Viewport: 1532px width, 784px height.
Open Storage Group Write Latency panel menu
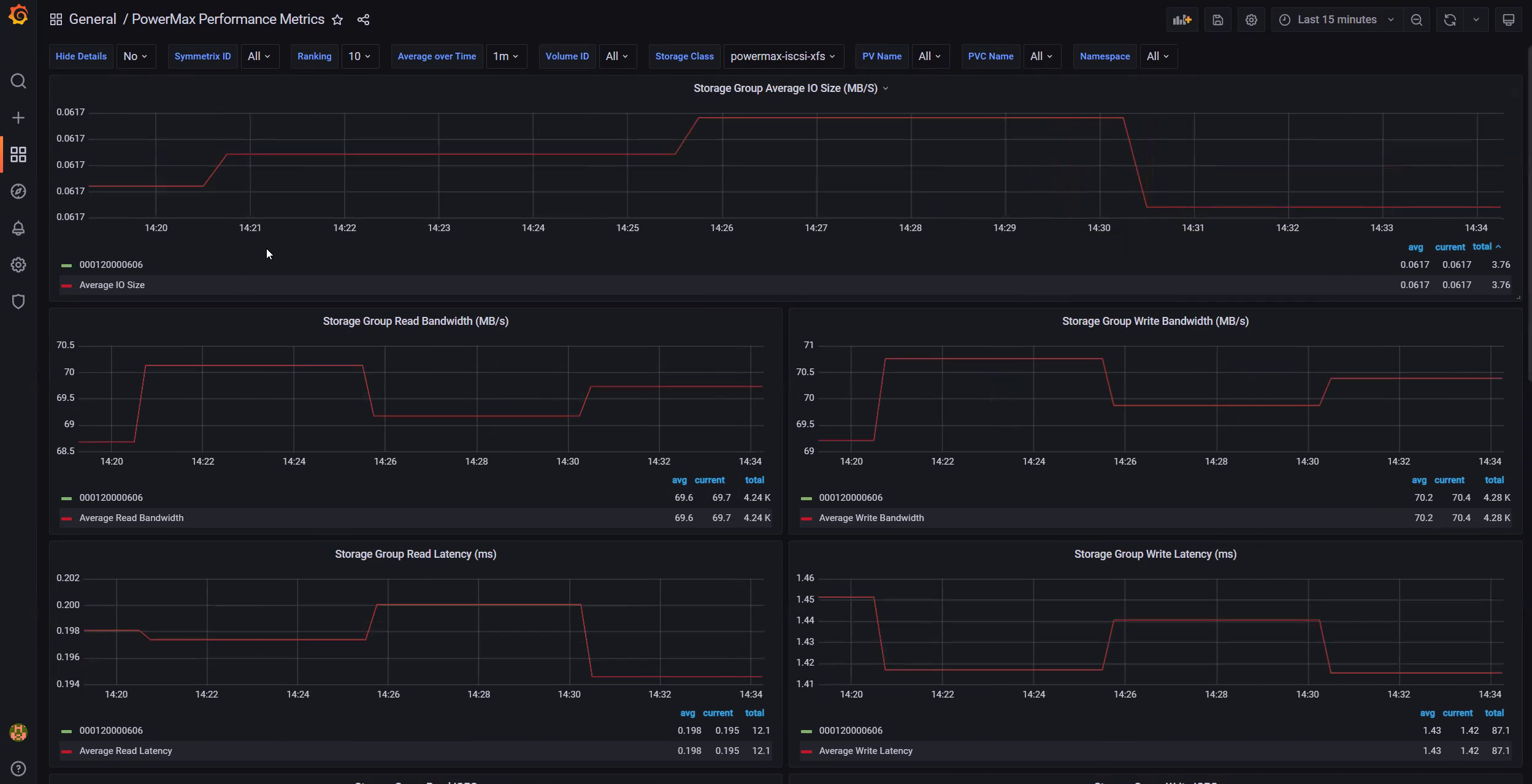point(1155,554)
